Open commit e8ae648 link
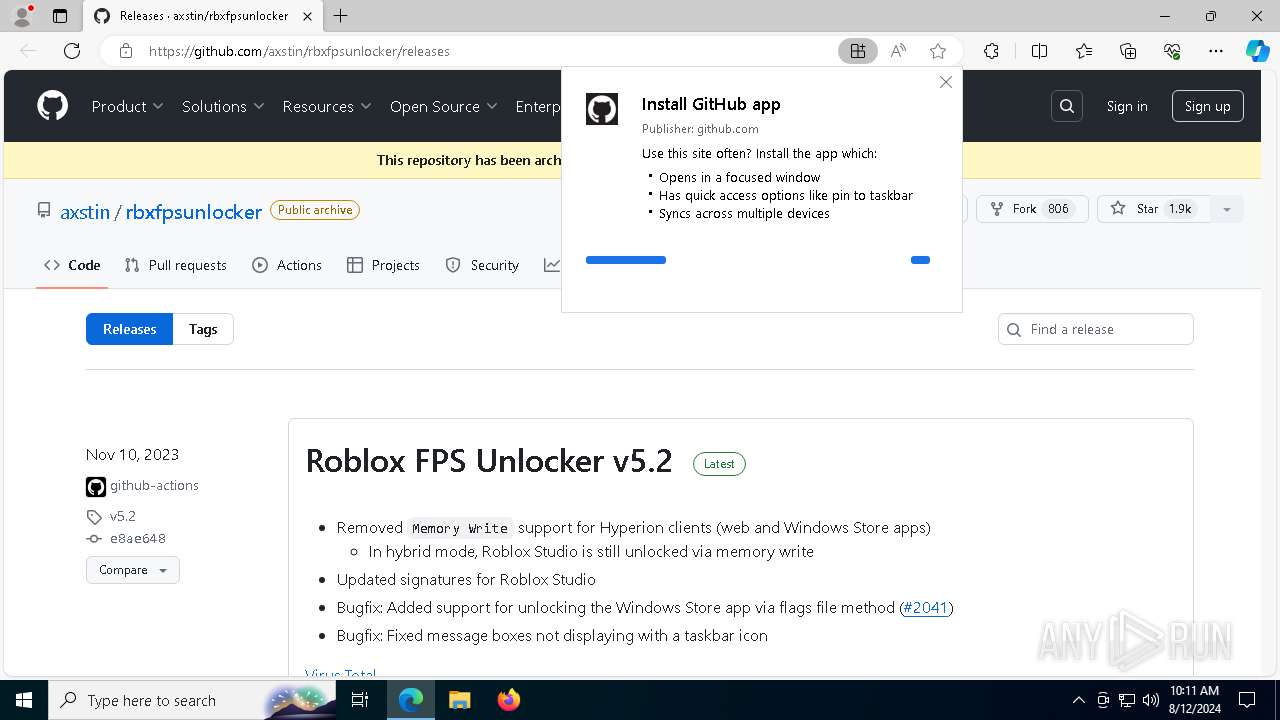Image resolution: width=1280 pixels, height=720 pixels. [138, 539]
